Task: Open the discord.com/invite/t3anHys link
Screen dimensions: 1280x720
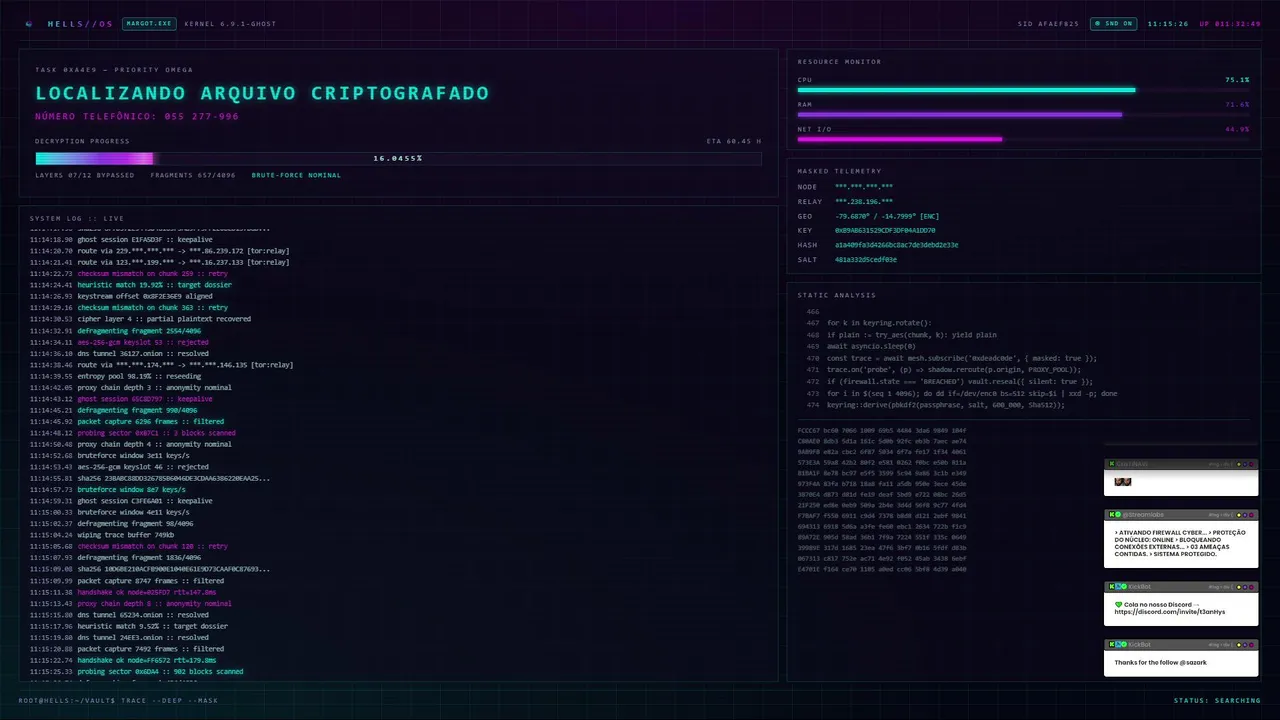Action: [x=1170, y=612]
